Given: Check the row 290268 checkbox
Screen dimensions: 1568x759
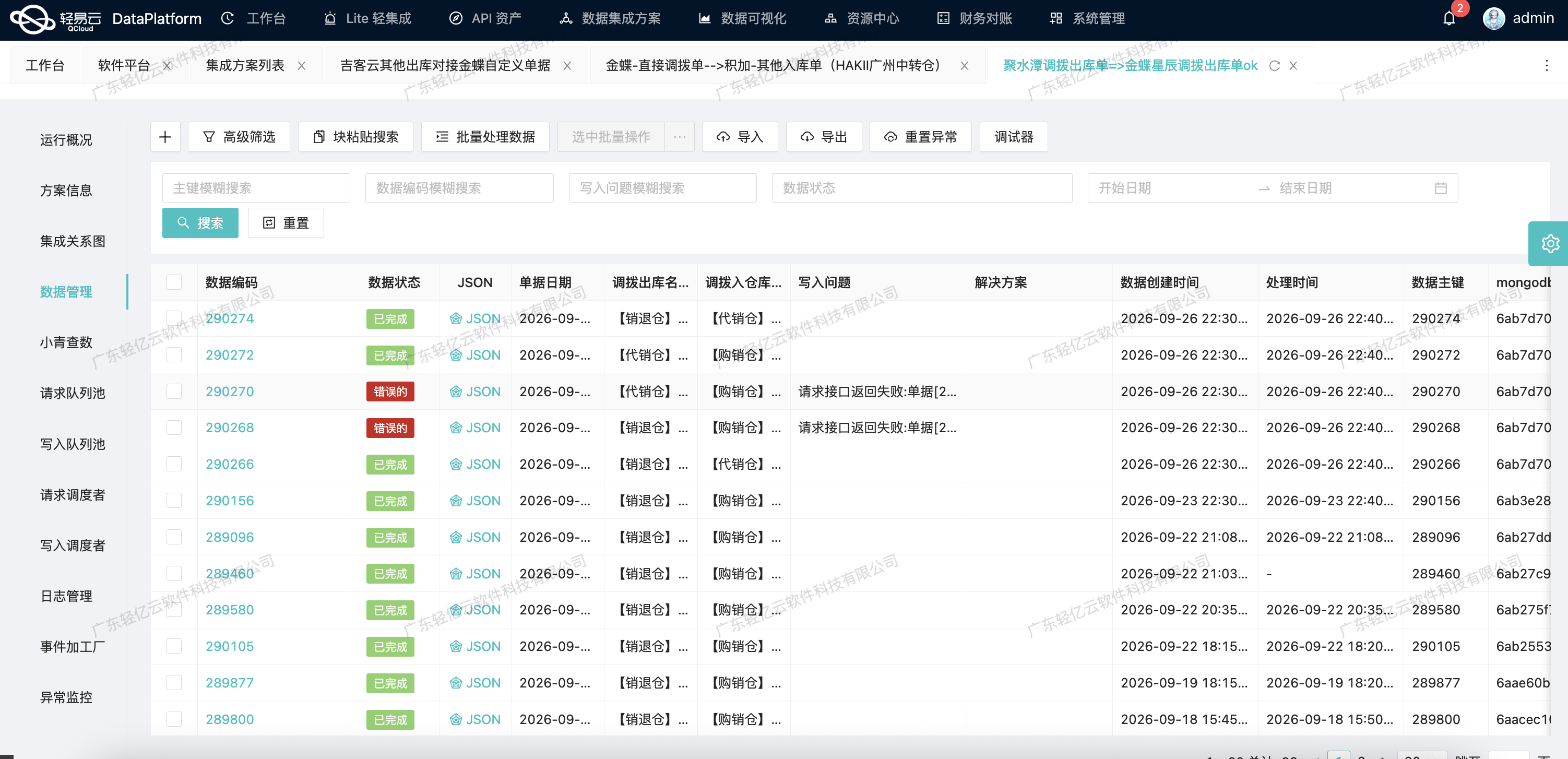Looking at the screenshot, I should [x=174, y=428].
